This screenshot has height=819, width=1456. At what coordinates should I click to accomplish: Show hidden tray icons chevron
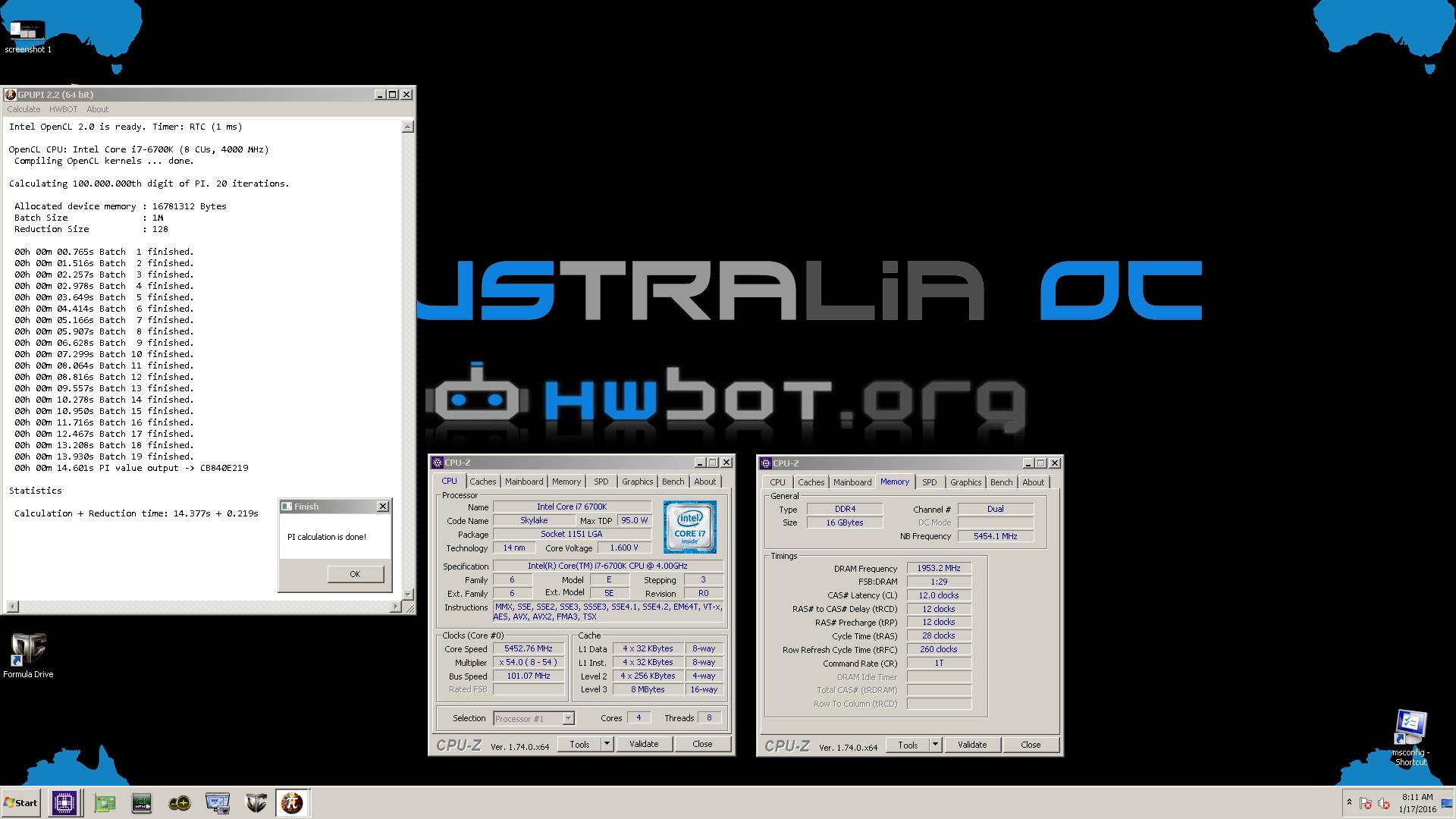1349,802
